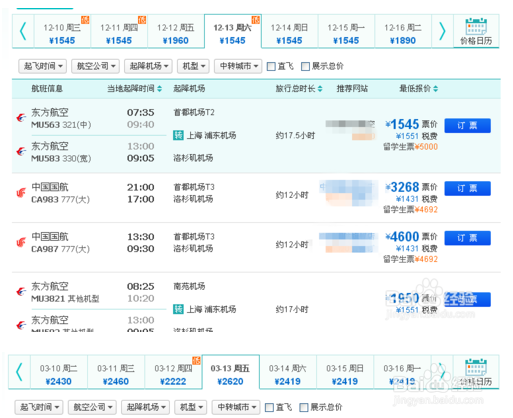Click Air China logo beside CA983

tap(21, 193)
